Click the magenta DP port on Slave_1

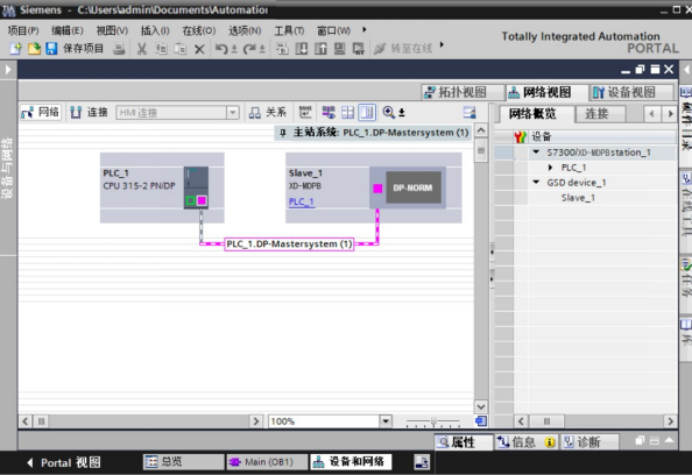tap(378, 188)
